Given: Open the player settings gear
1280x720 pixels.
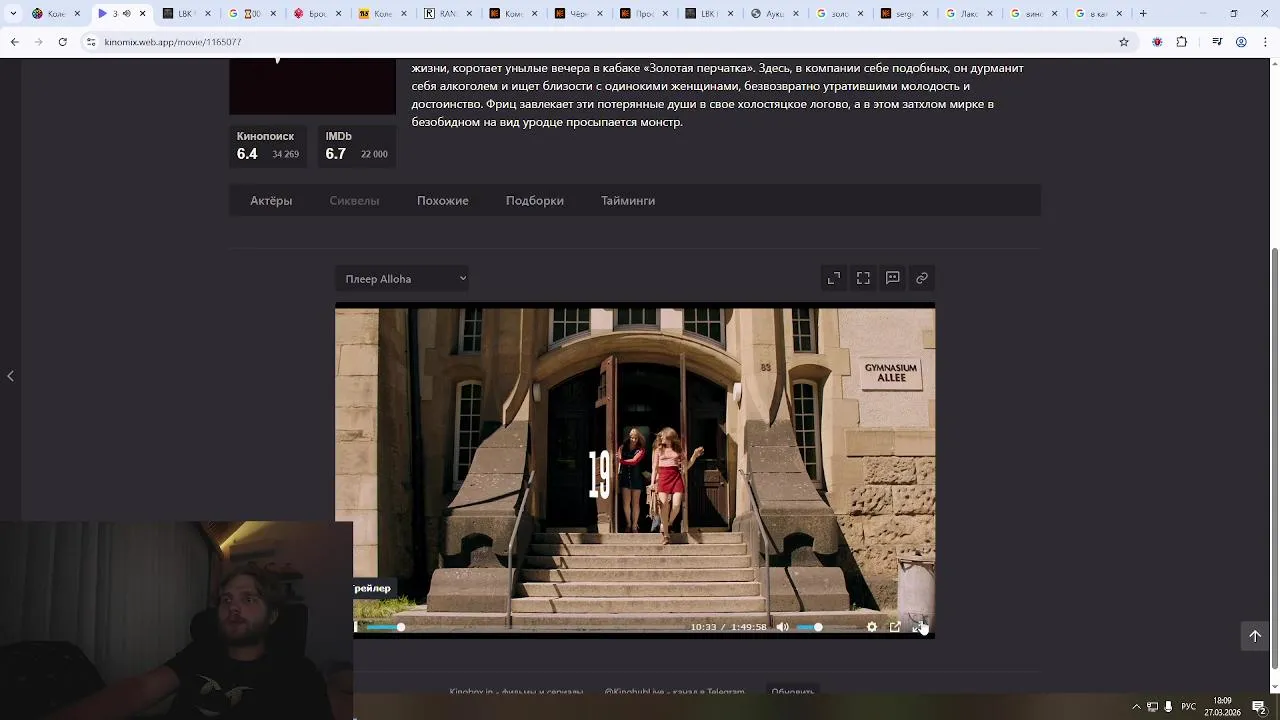Looking at the screenshot, I should click(x=872, y=627).
